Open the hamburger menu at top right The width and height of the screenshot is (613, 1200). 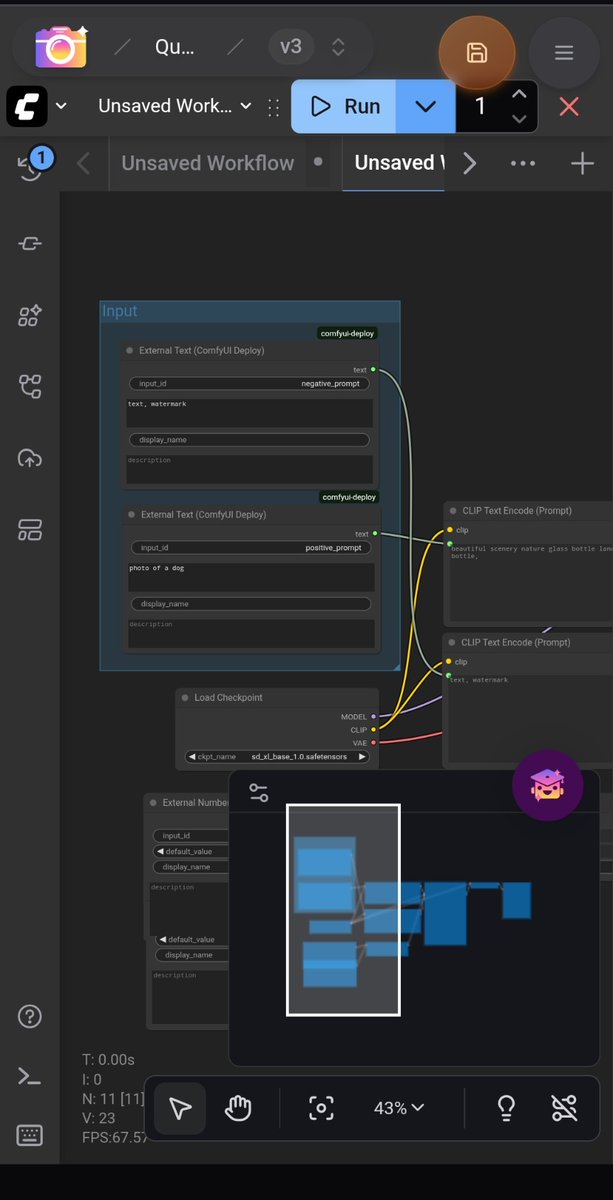click(564, 53)
